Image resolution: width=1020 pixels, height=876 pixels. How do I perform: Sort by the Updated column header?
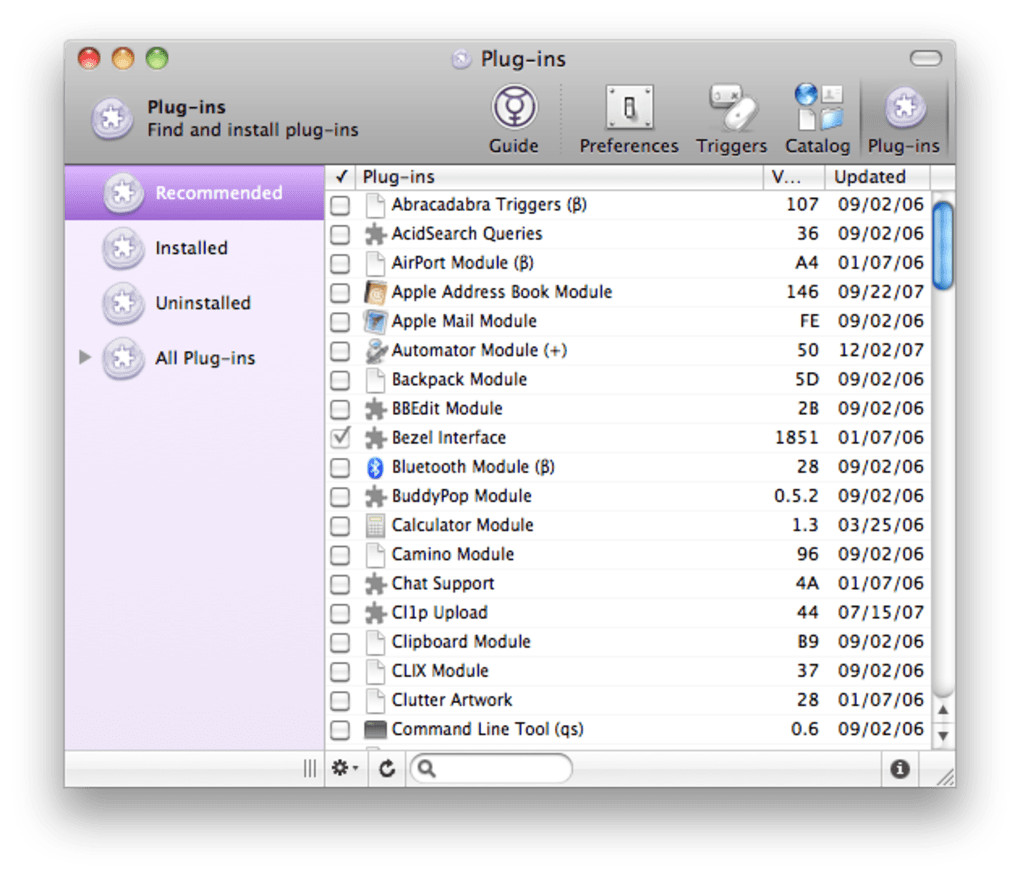coord(878,177)
